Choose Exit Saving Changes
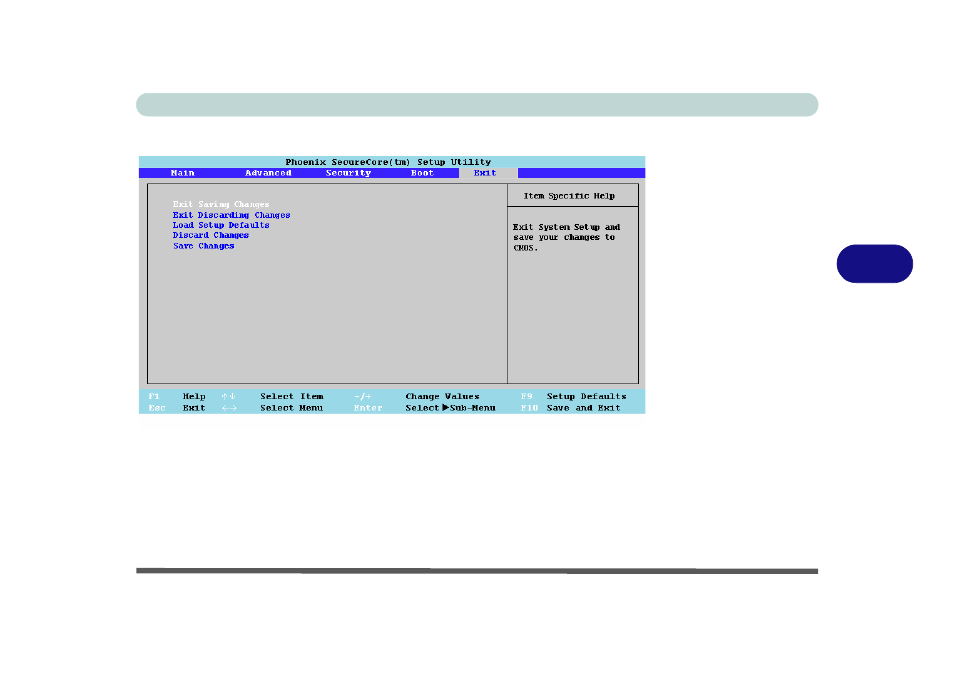The width and height of the screenshot is (954, 673). click(221, 204)
